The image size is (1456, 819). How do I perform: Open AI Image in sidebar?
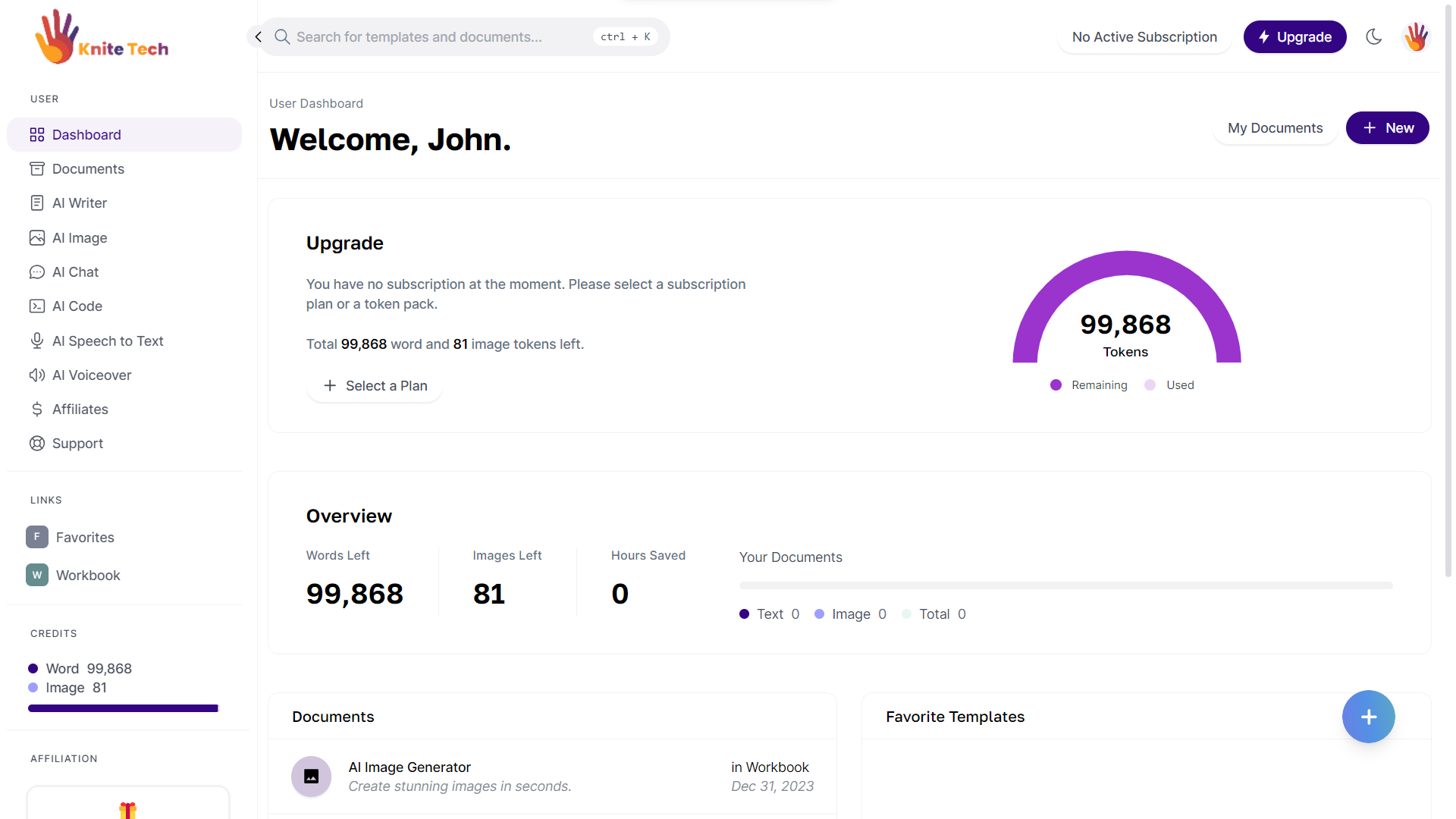pos(80,238)
